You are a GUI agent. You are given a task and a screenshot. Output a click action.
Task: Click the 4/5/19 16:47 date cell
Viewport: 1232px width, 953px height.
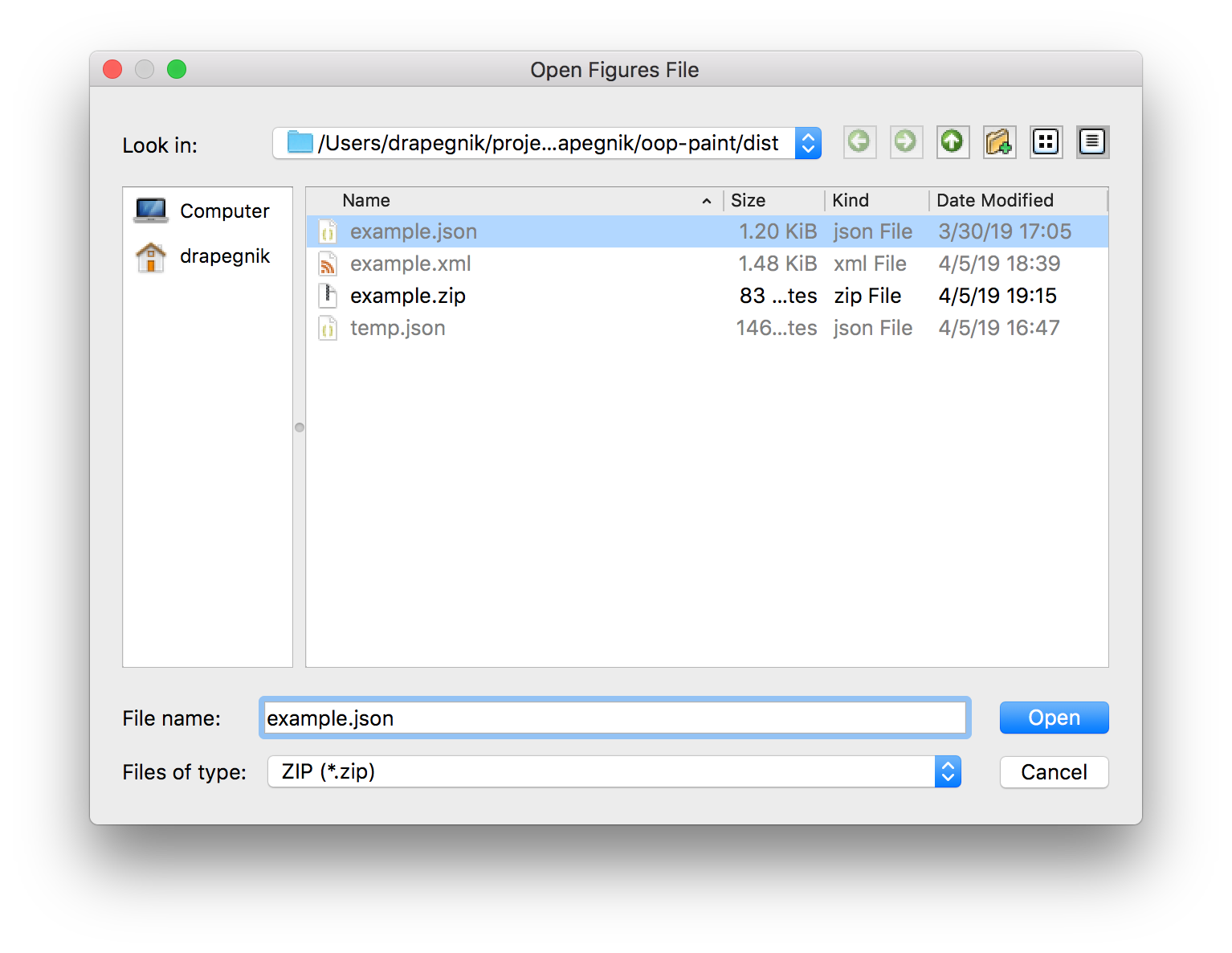tap(999, 328)
